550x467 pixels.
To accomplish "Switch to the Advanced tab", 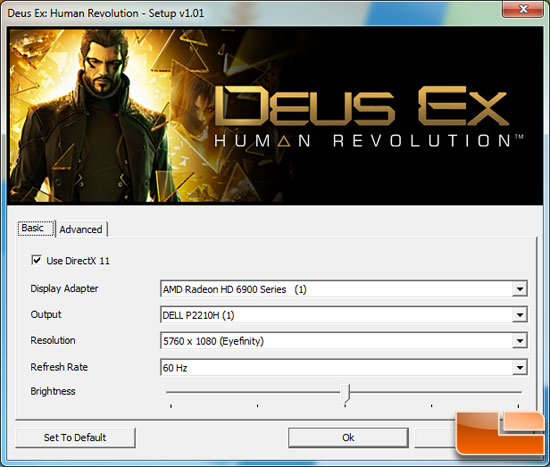I will tap(81, 229).
